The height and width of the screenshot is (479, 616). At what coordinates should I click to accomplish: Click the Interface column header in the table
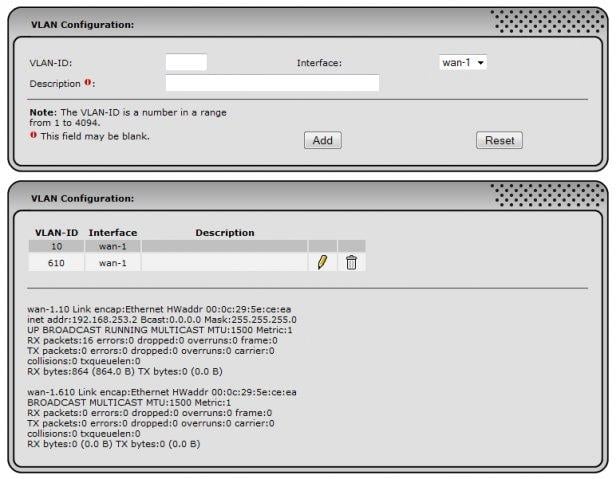coord(112,233)
